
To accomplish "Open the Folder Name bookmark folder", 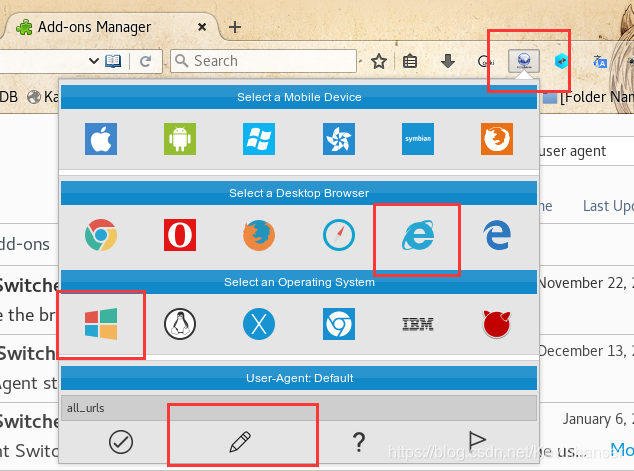I will 589,97.
